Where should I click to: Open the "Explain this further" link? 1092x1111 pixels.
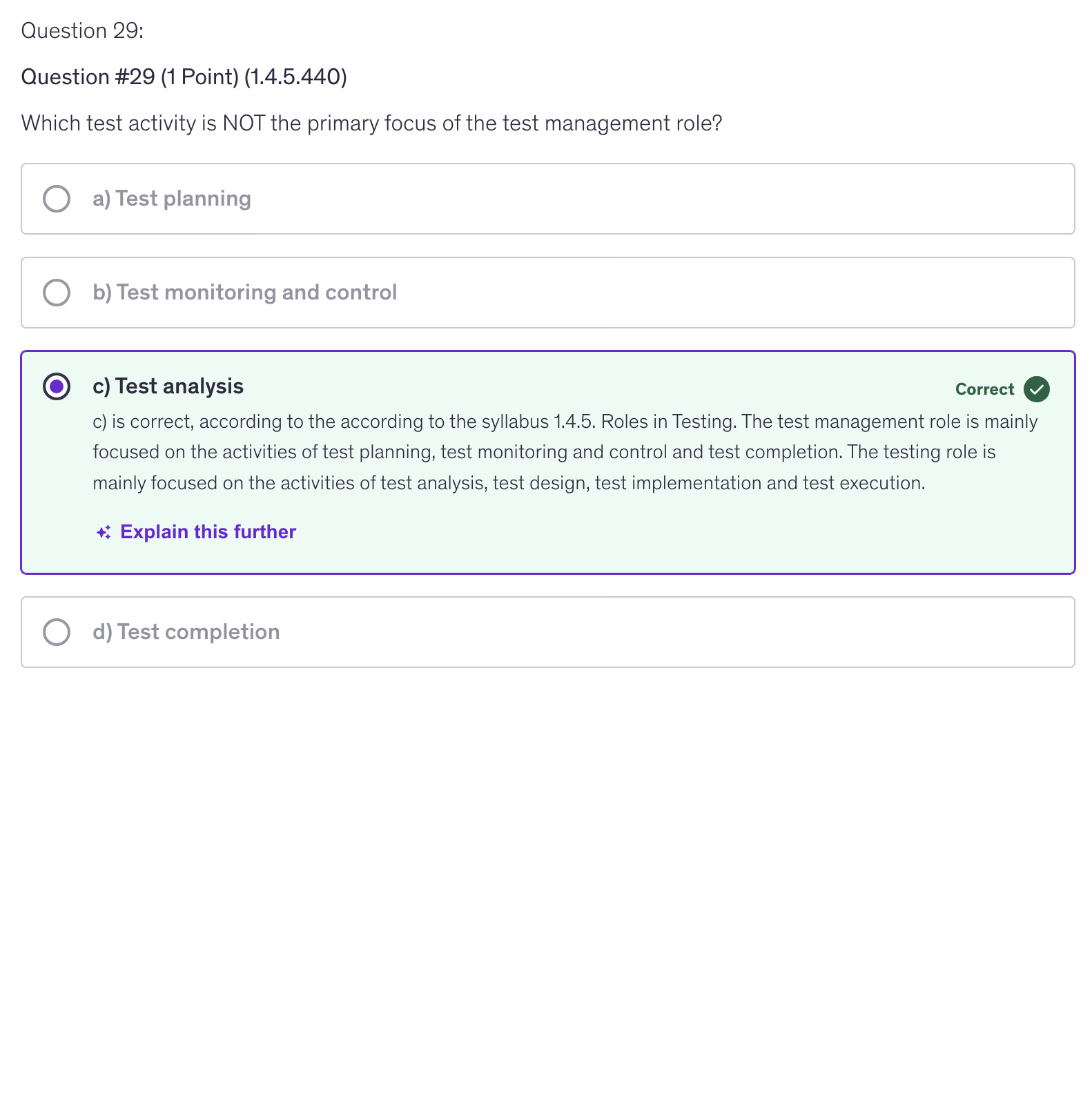[208, 532]
